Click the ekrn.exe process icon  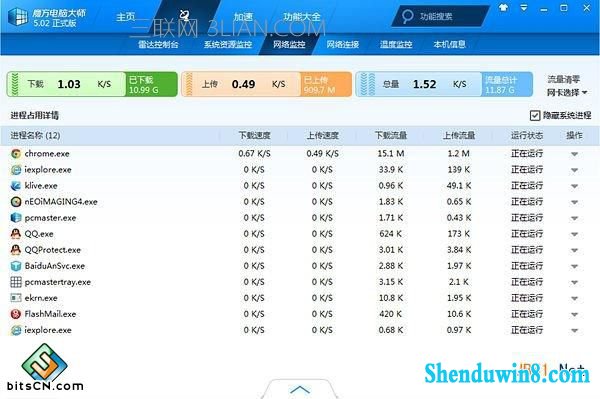pyautogui.click(x=16, y=298)
